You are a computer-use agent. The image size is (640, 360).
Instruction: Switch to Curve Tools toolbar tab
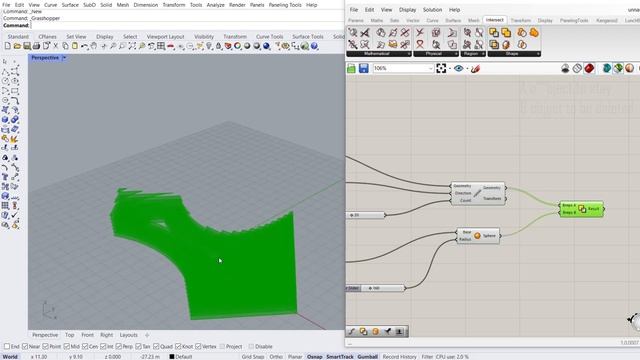pyautogui.click(x=269, y=36)
